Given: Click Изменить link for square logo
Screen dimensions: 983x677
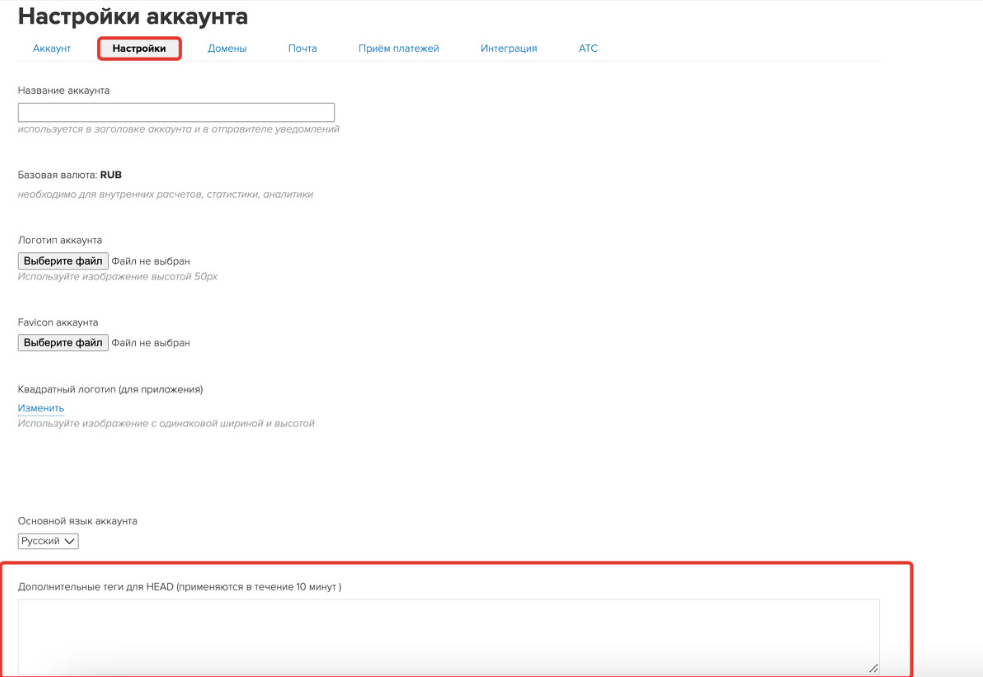Looking at the screenshot, I should (41, 408).
